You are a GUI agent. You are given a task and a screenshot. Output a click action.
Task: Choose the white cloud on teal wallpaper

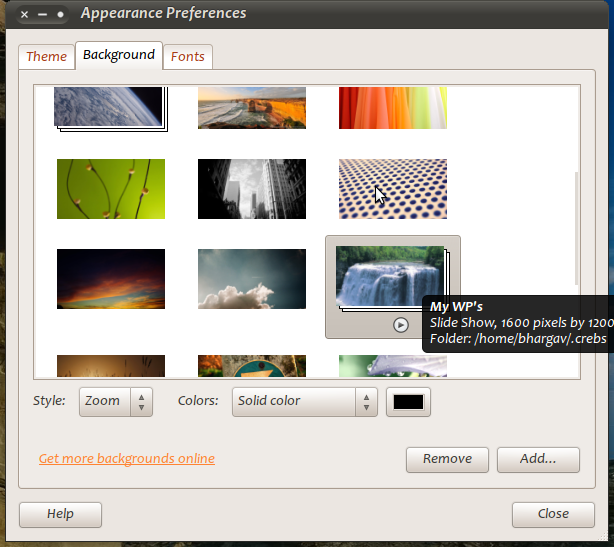coord(252,279)
